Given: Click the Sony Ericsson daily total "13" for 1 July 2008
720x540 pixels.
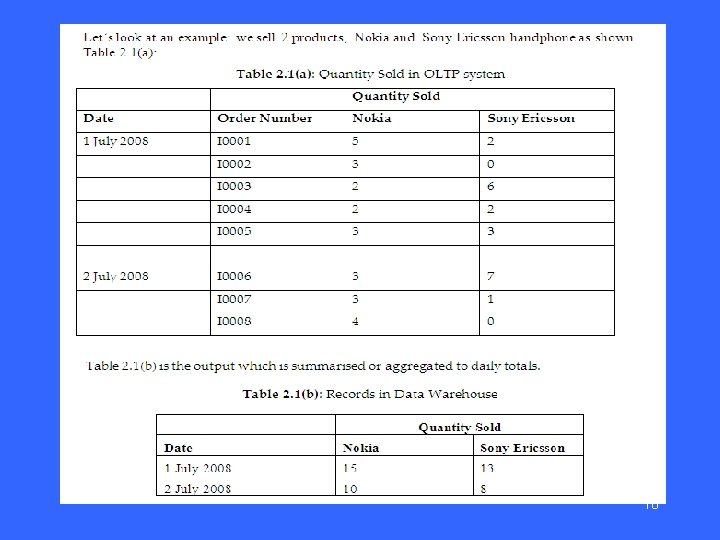Looking at the screenshot, I should pyautogui.click(x=487, y=468).
